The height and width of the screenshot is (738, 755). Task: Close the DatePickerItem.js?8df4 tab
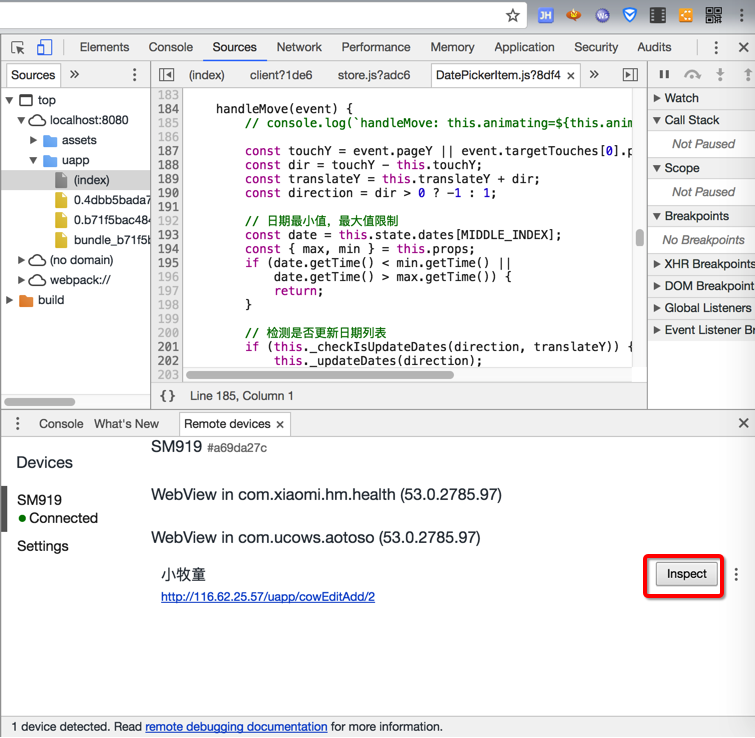click(x=571, y=76)
